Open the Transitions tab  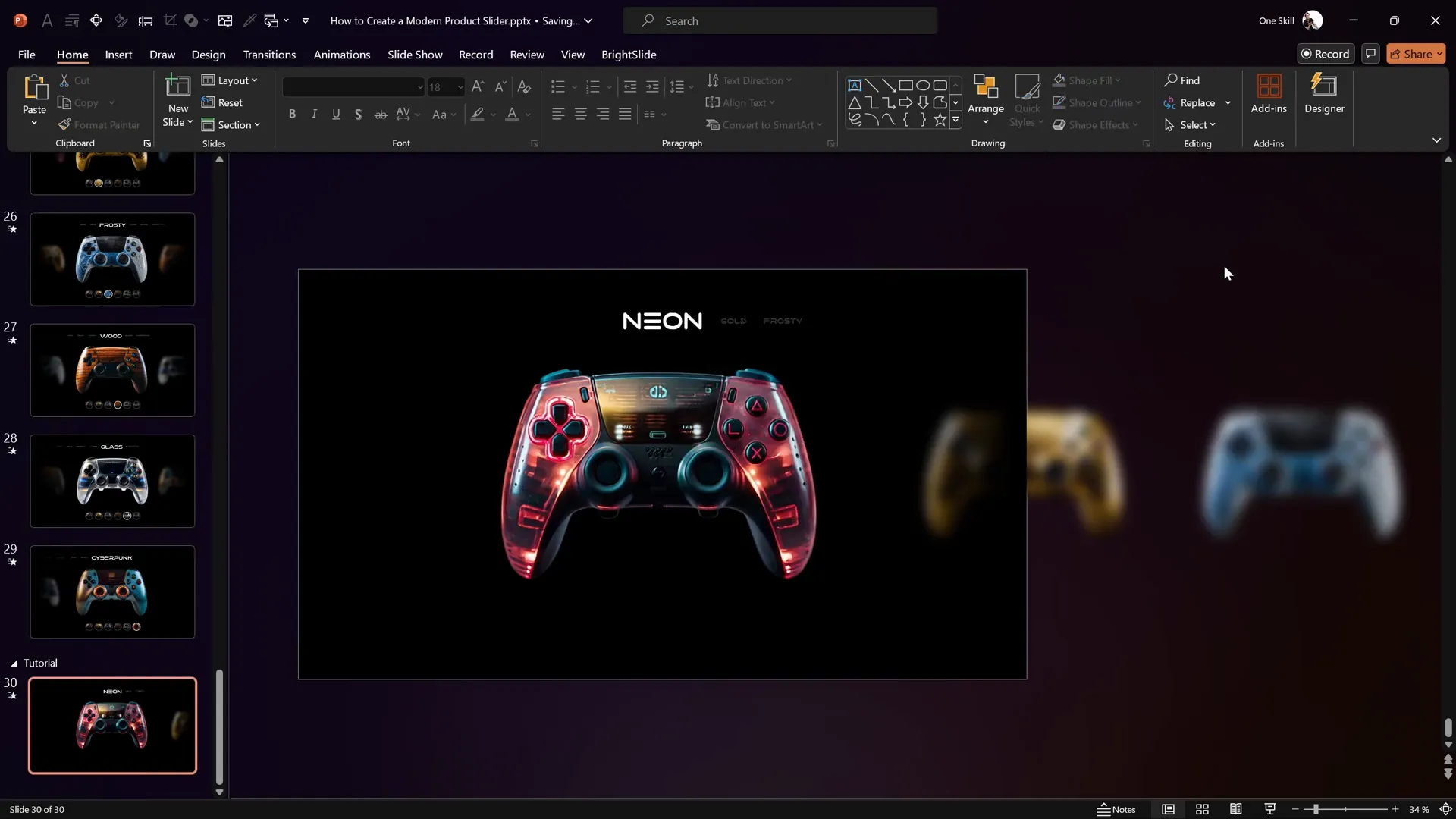(269, 55)
